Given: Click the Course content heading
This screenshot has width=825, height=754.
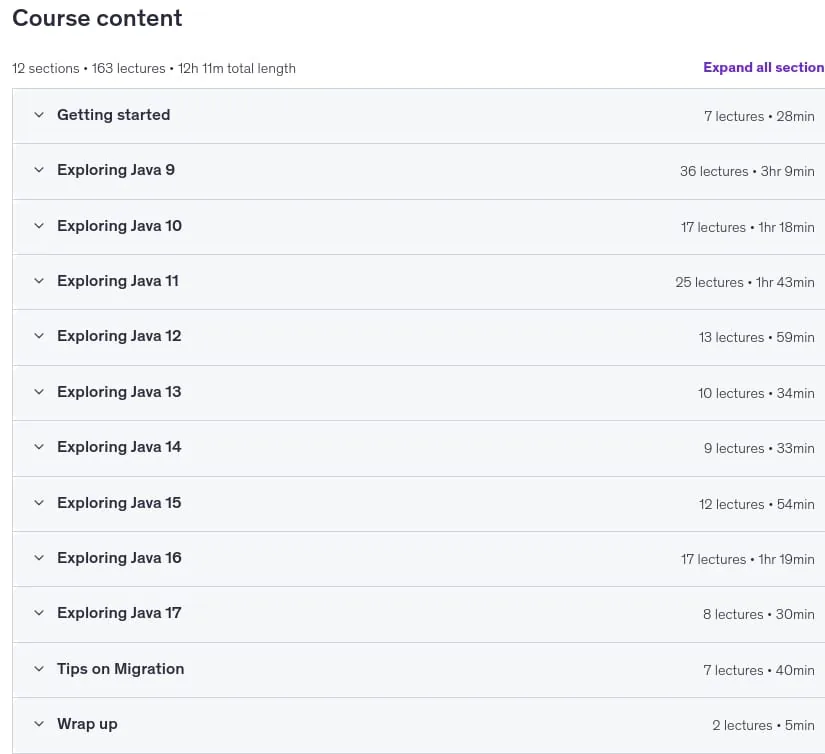Looking at the screenshot, I should [97, 18].
